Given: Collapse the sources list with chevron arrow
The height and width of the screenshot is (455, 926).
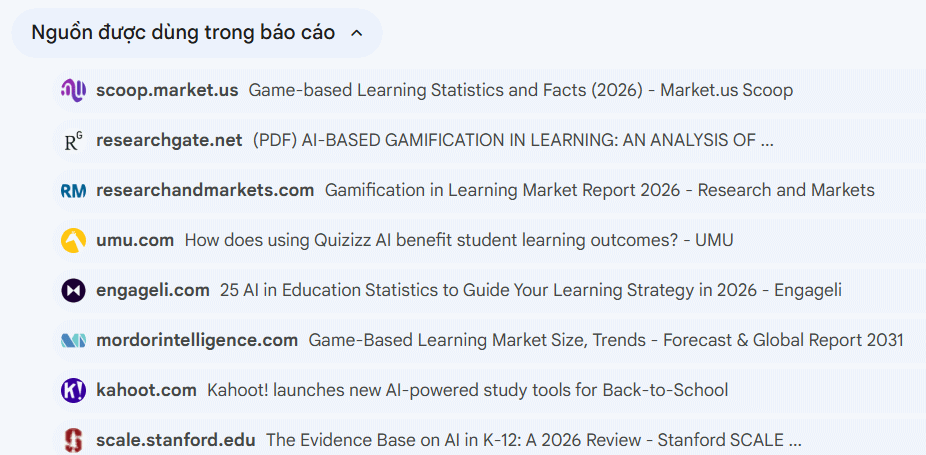Looking at the screenshot, I should tap(357, 33).
